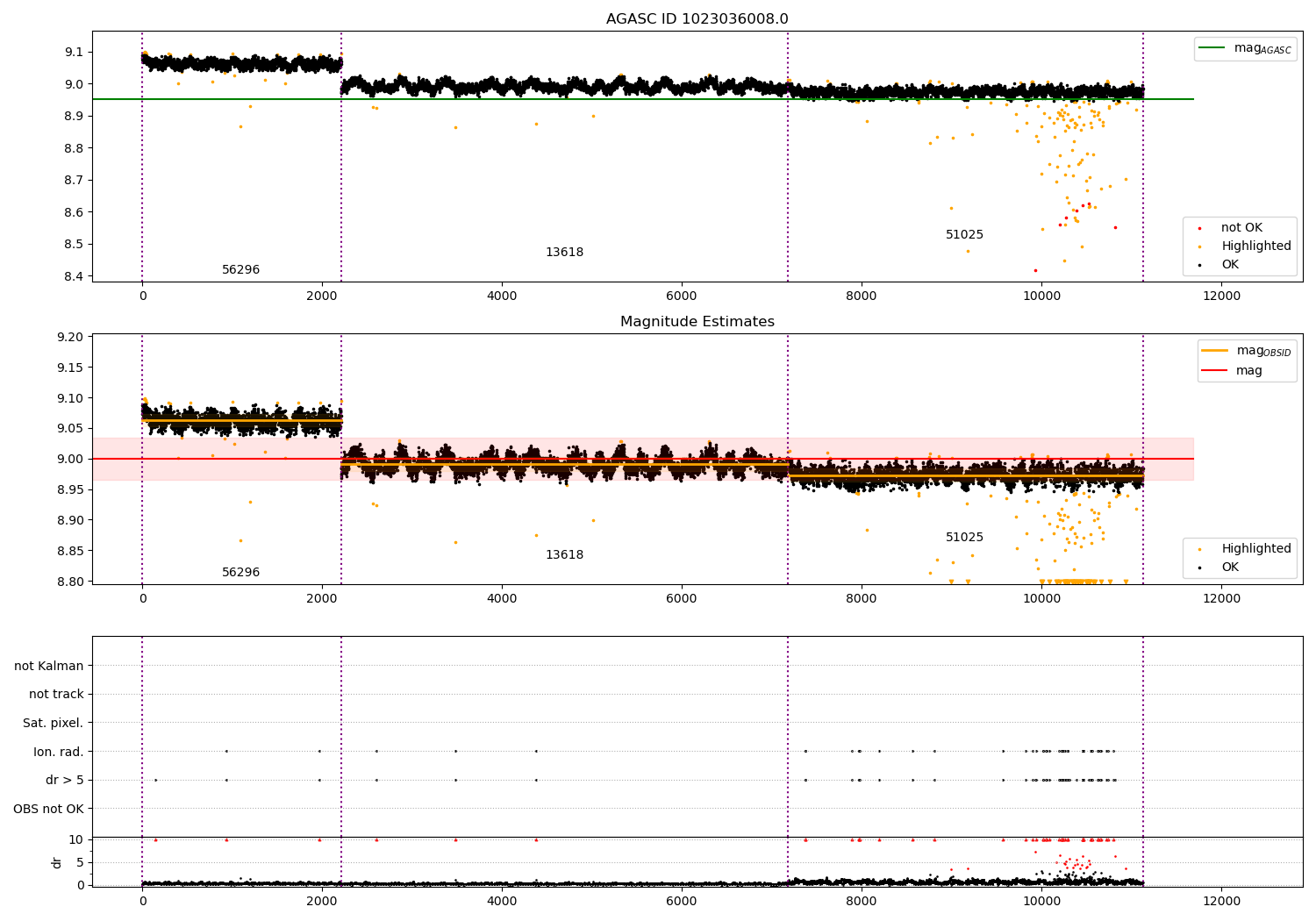Viewport: 1316px width, 921px height.
Task: Click the y-tick 8.4 on the top plot
Action: coord(75,276)
